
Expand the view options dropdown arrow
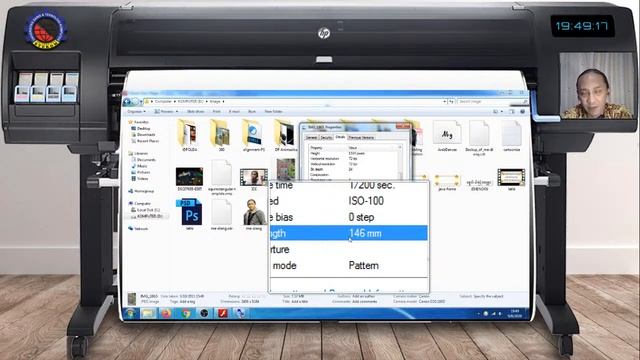coord(502,111)
